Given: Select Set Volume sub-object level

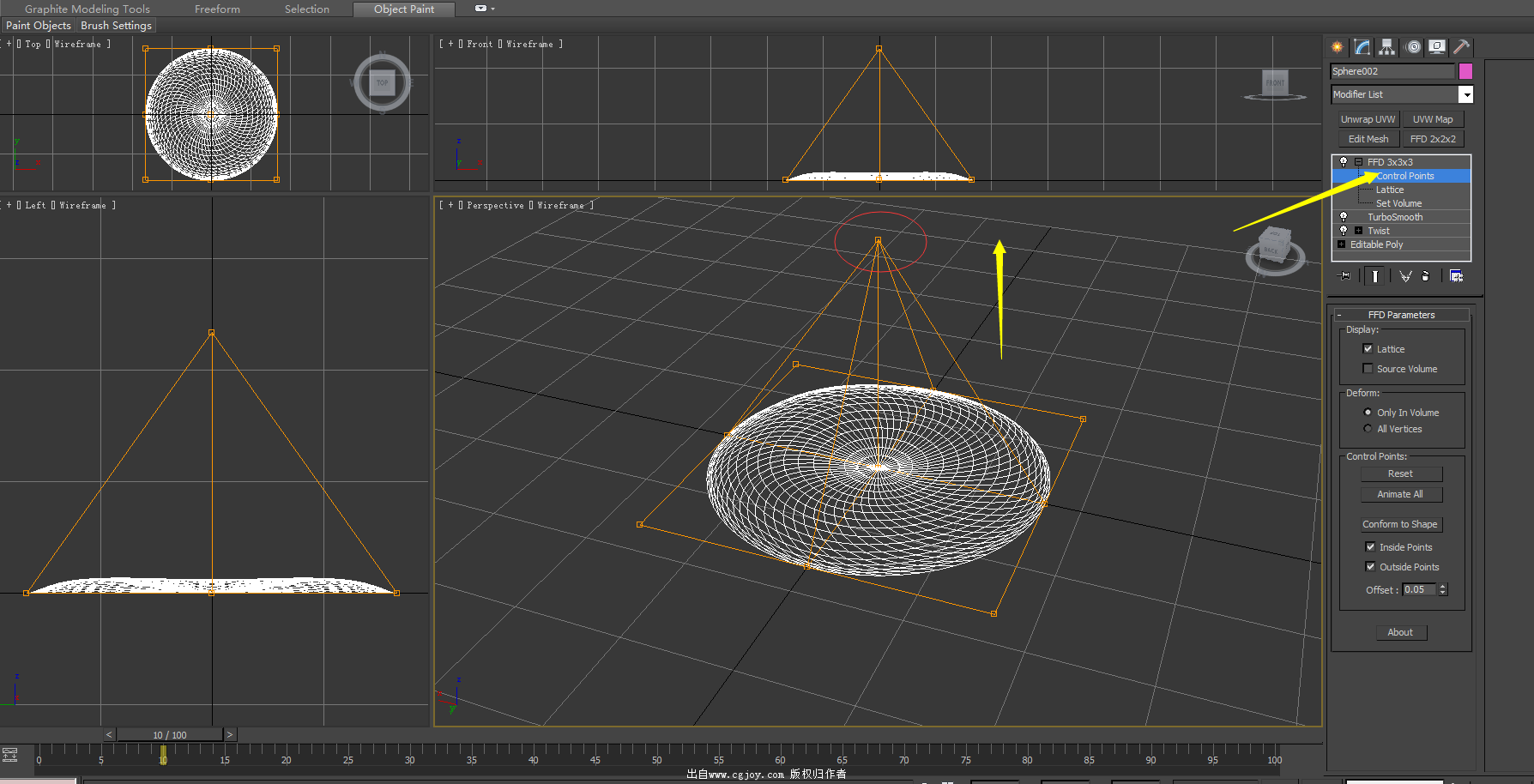Looking at the screenshot, I should pos(1398,203).
